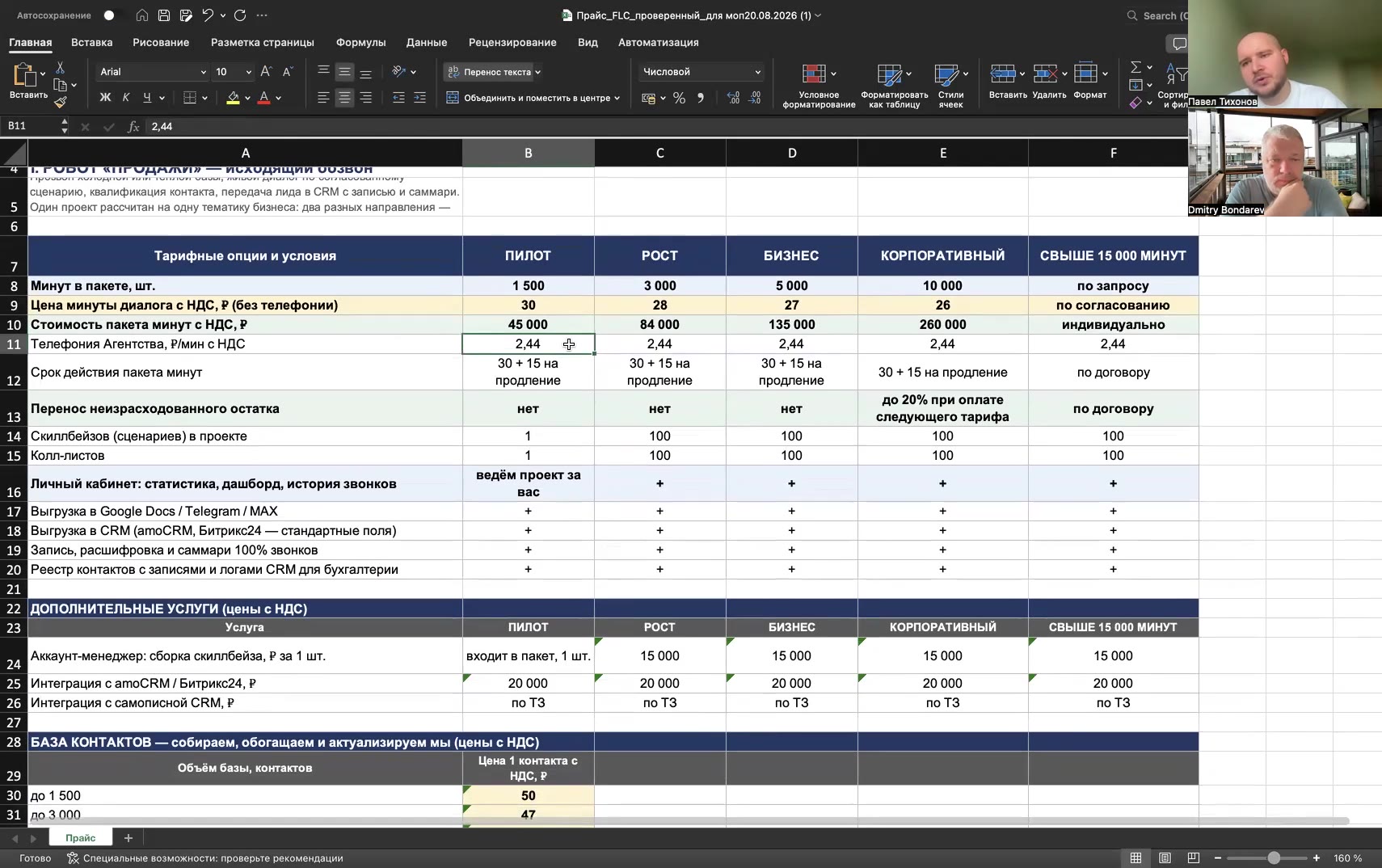Click the fill color bucket swatch
Viewport: 1382px width, 868px height.
tap(233, 98)
